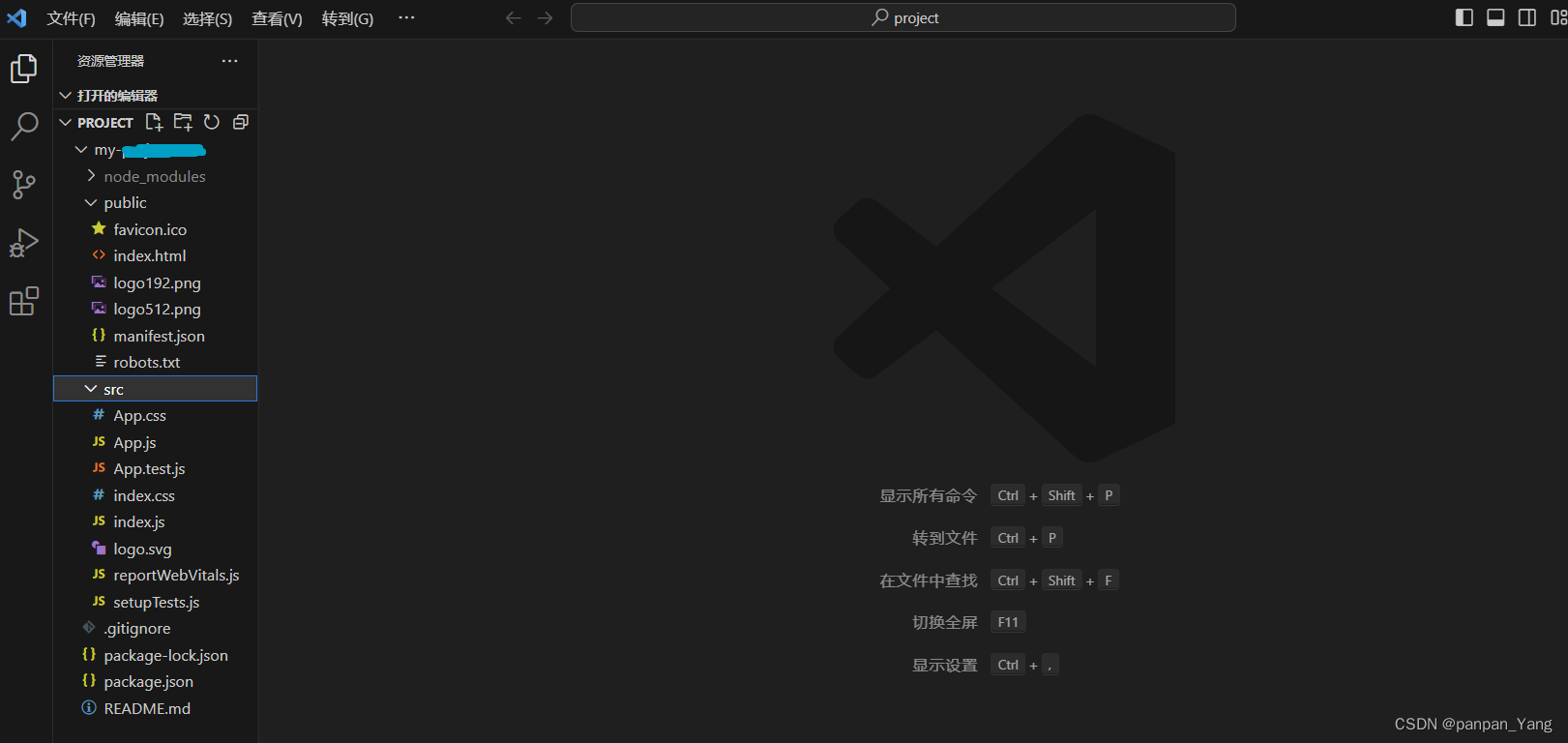Screen dimensions: 1568x743
Task: Open setupTests.js file
Action: (x=155, y=602)
